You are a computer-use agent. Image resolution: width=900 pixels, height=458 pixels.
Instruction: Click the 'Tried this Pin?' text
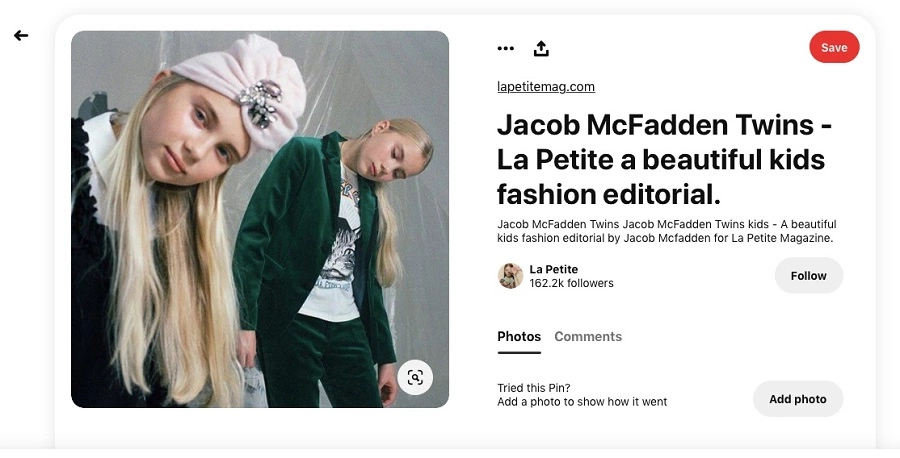click(534, 388)
